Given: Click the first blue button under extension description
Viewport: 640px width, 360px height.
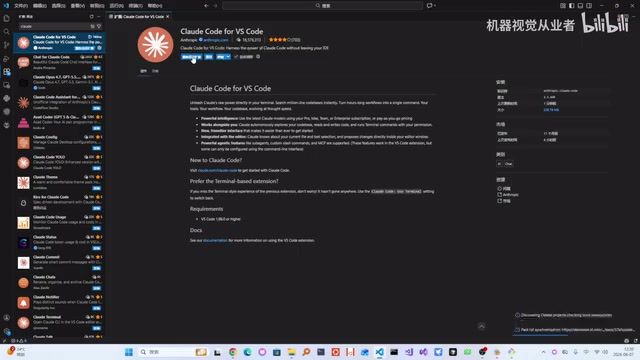Looking at the screenshot, I should 191,57.
